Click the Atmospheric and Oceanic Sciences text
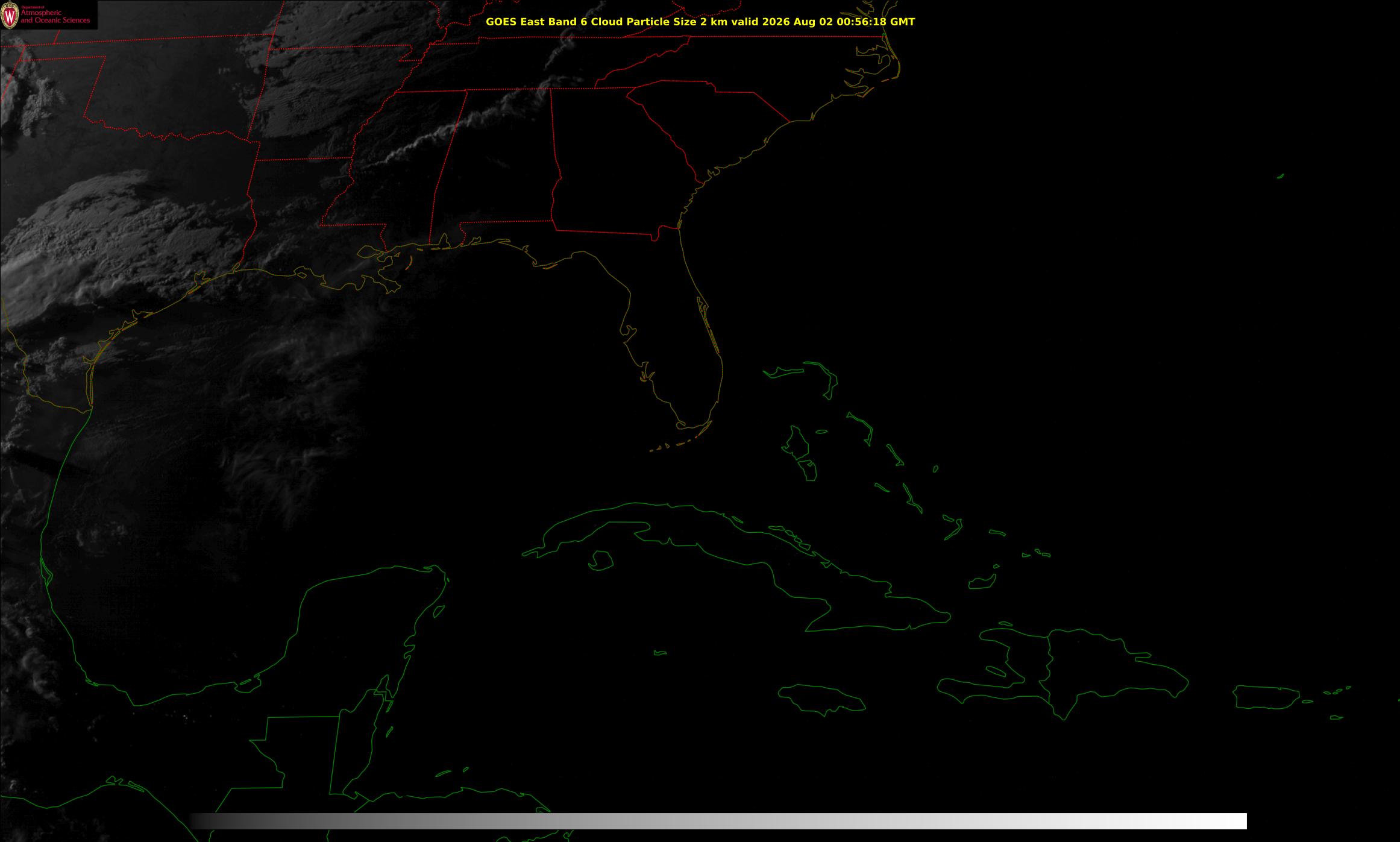This screenshot has height=842, width=1400. coord(55,17)
